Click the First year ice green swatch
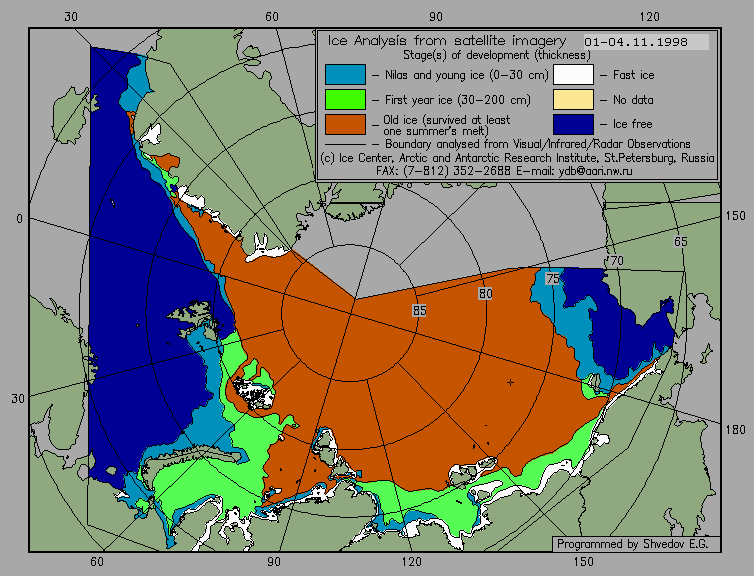The image size is (754, 576). [x=345, y=100]
